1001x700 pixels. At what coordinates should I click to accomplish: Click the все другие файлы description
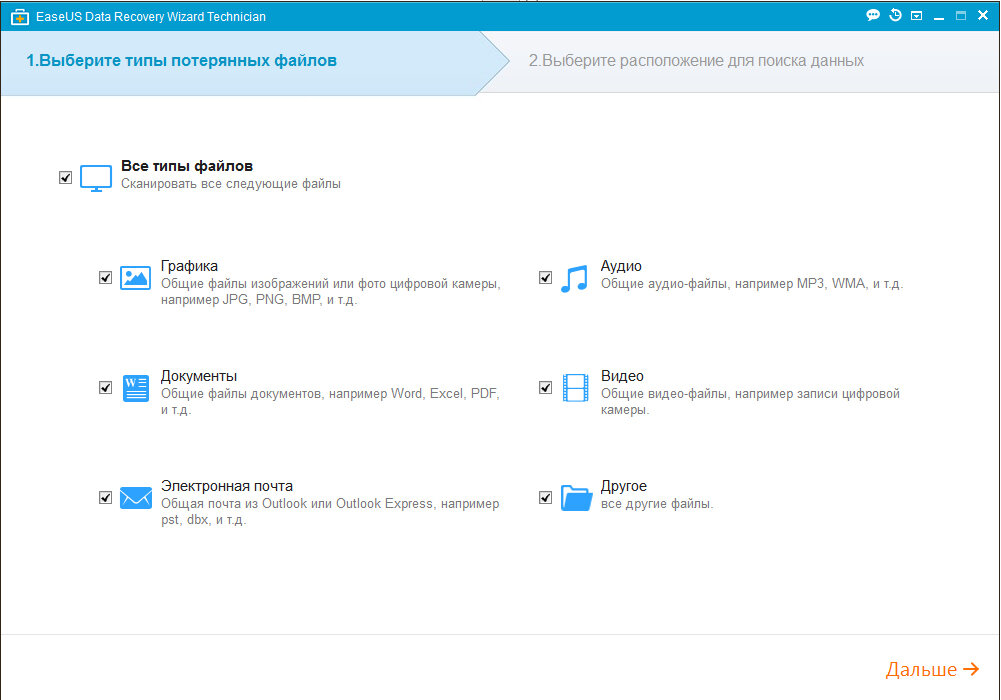657,503
